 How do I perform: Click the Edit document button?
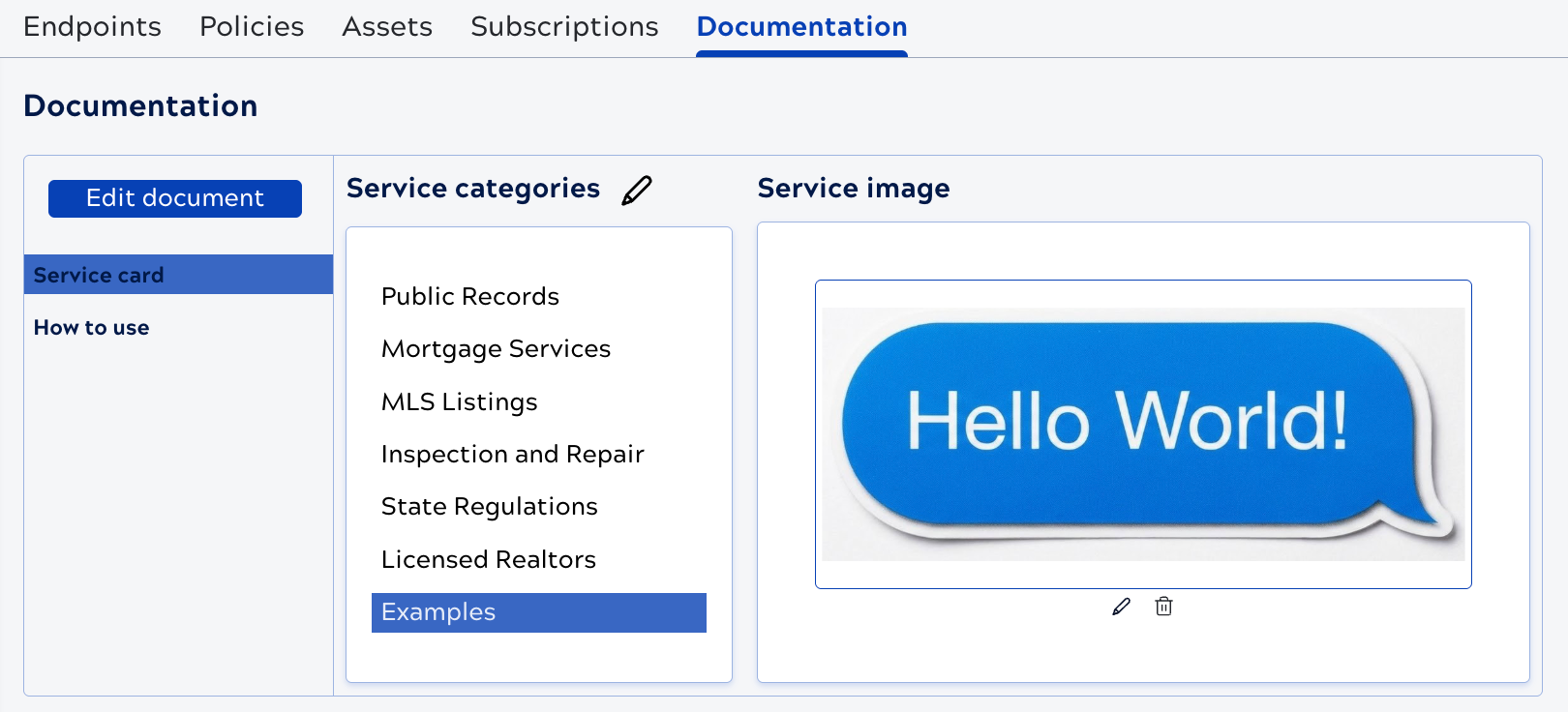pyautogui.click(x=175, y=198)
